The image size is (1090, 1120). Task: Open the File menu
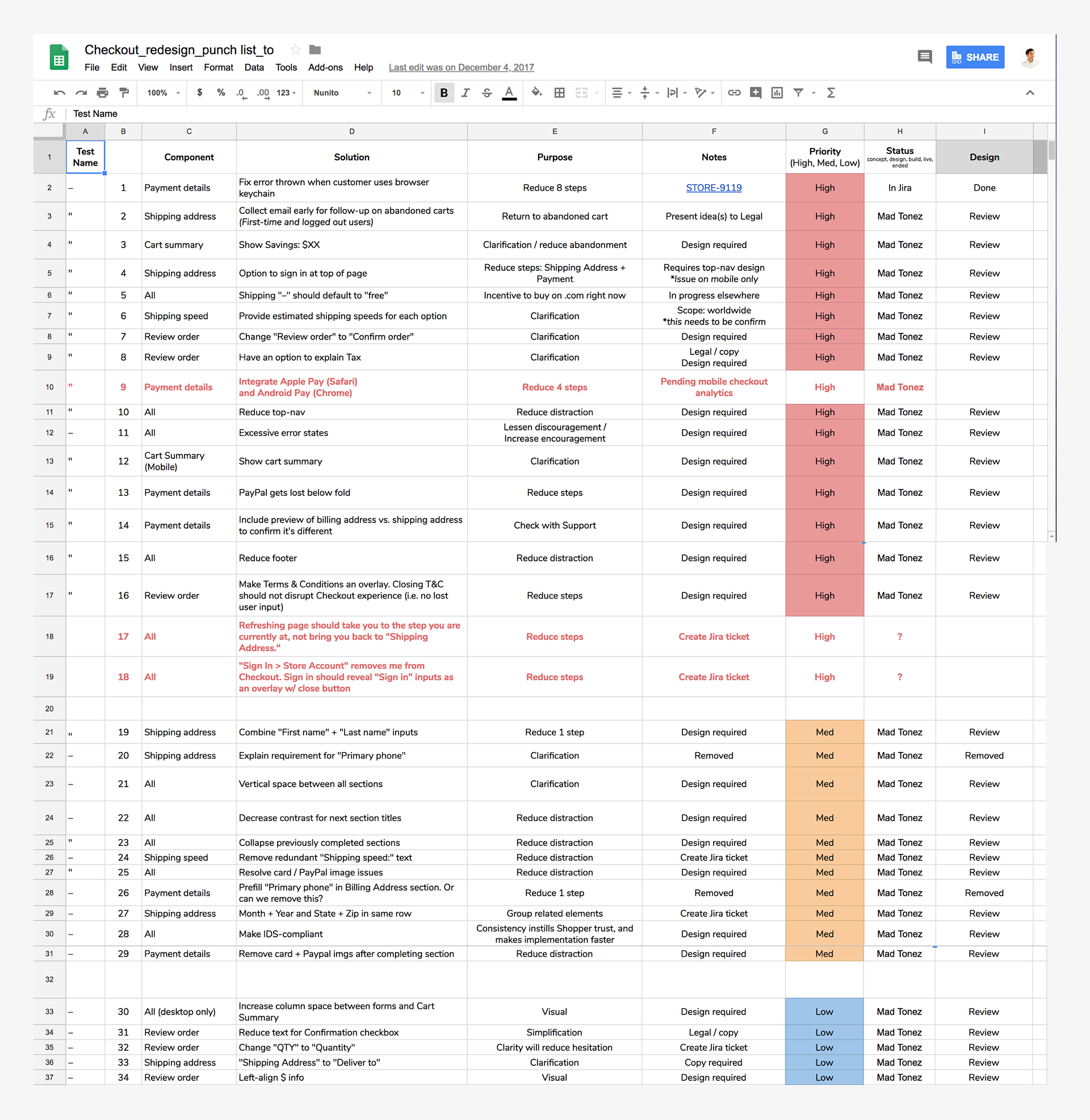(x=92, y=68)
